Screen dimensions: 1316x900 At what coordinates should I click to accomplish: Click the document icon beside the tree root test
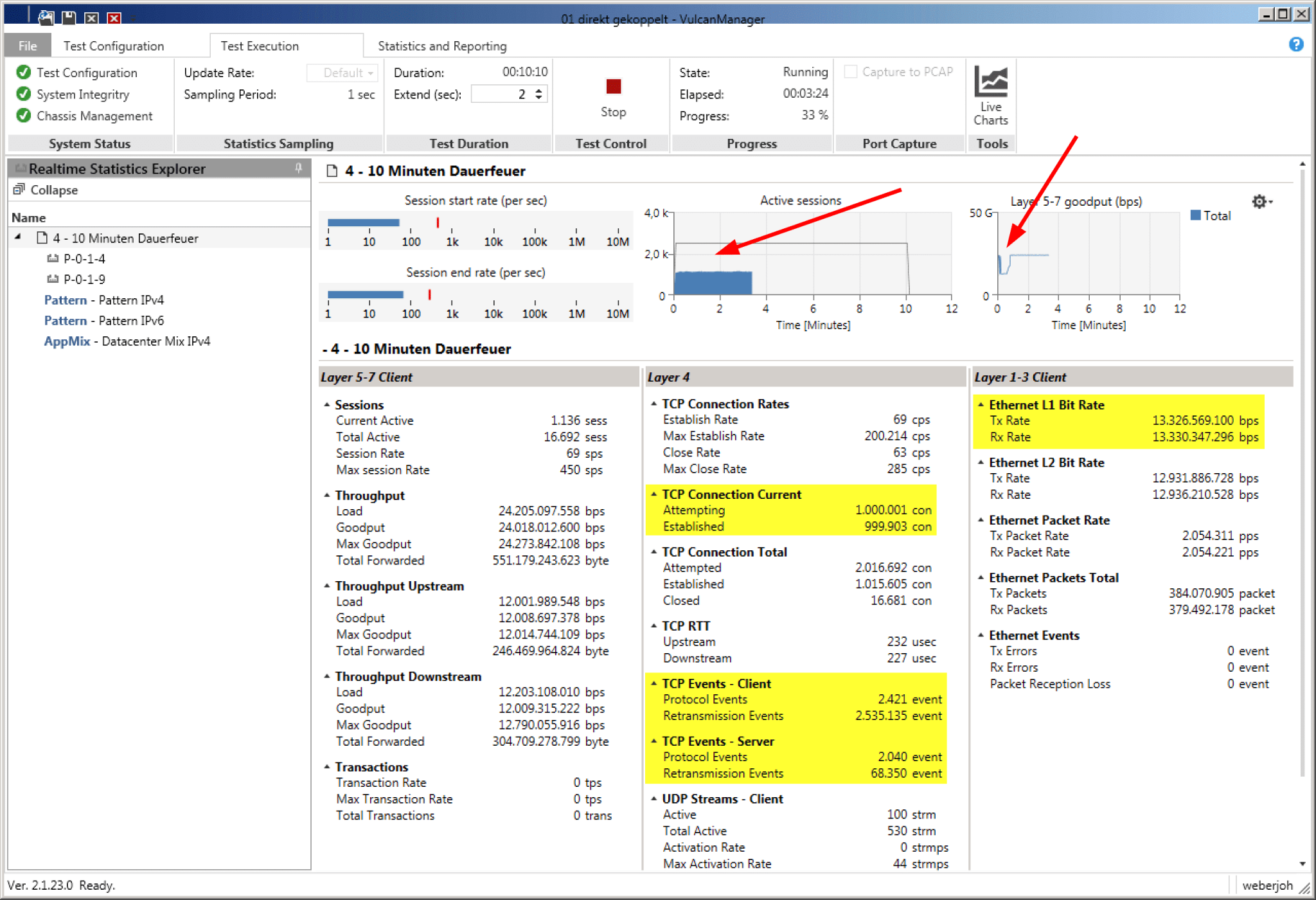pos(42,238)
